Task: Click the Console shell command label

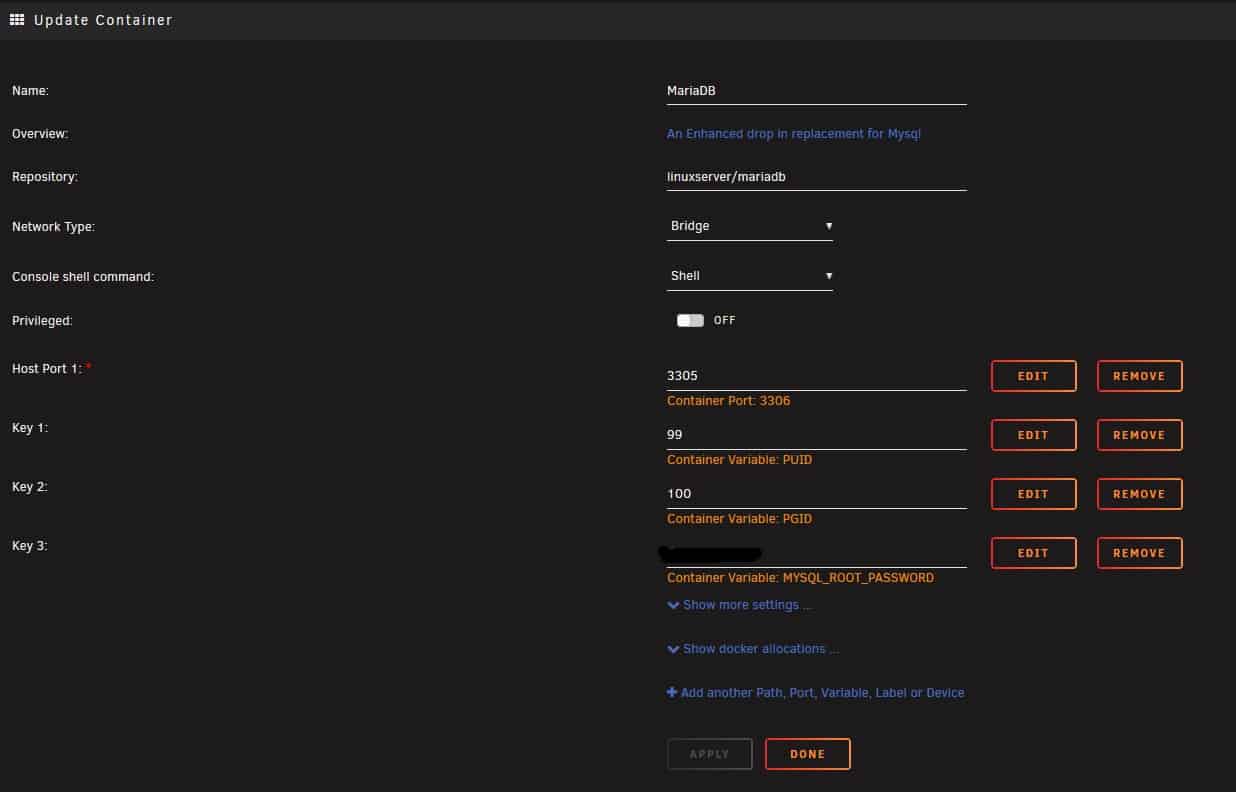Action: click(x=83, y=277)
